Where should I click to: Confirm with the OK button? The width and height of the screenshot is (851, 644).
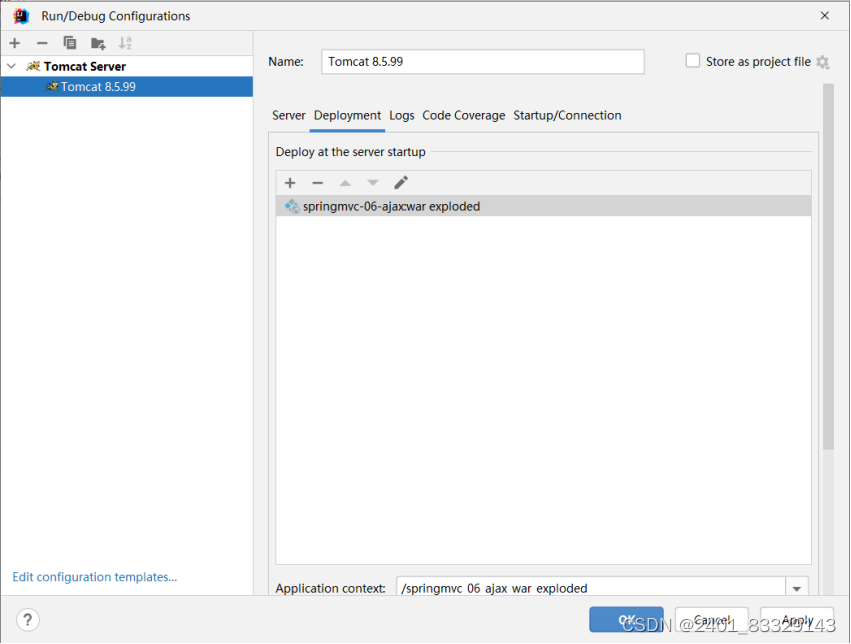(626, 619)
